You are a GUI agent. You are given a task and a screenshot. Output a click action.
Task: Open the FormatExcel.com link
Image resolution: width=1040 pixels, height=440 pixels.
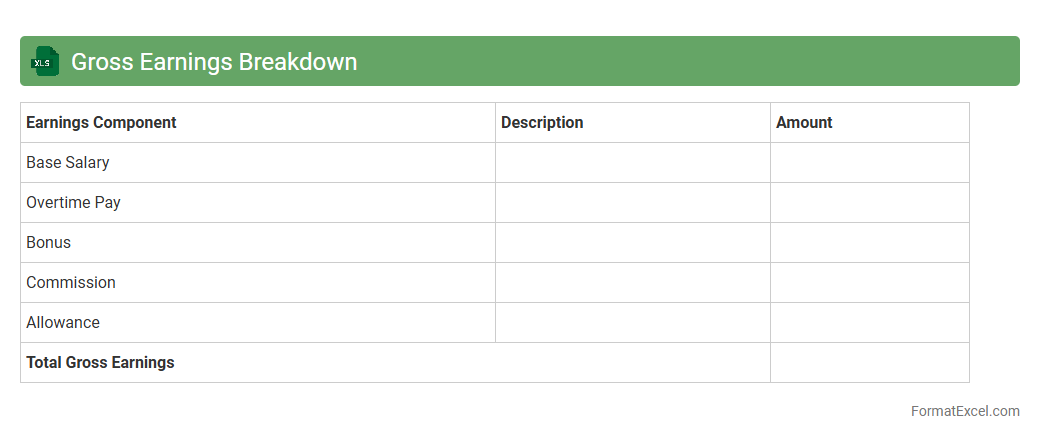[x=965, y=411]
